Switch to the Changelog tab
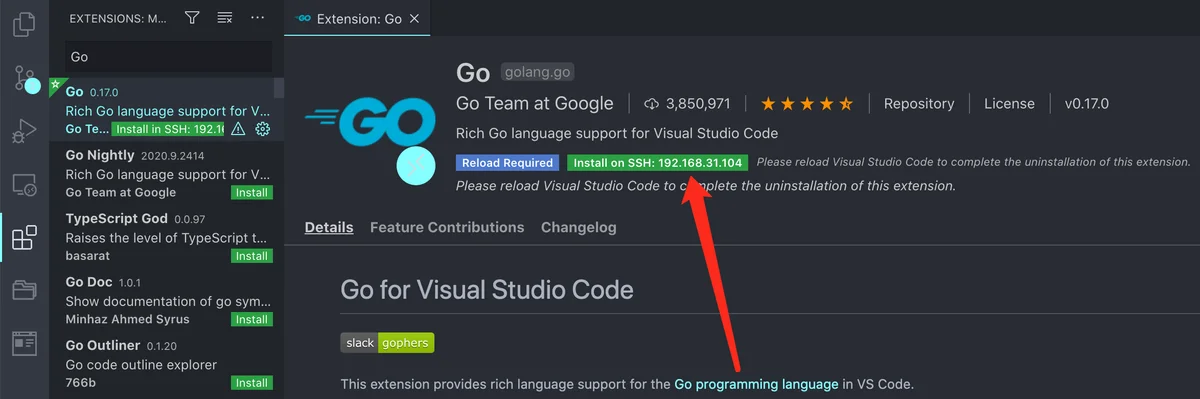This screenshot has height=399, width=1200. (x=579, y=227)
